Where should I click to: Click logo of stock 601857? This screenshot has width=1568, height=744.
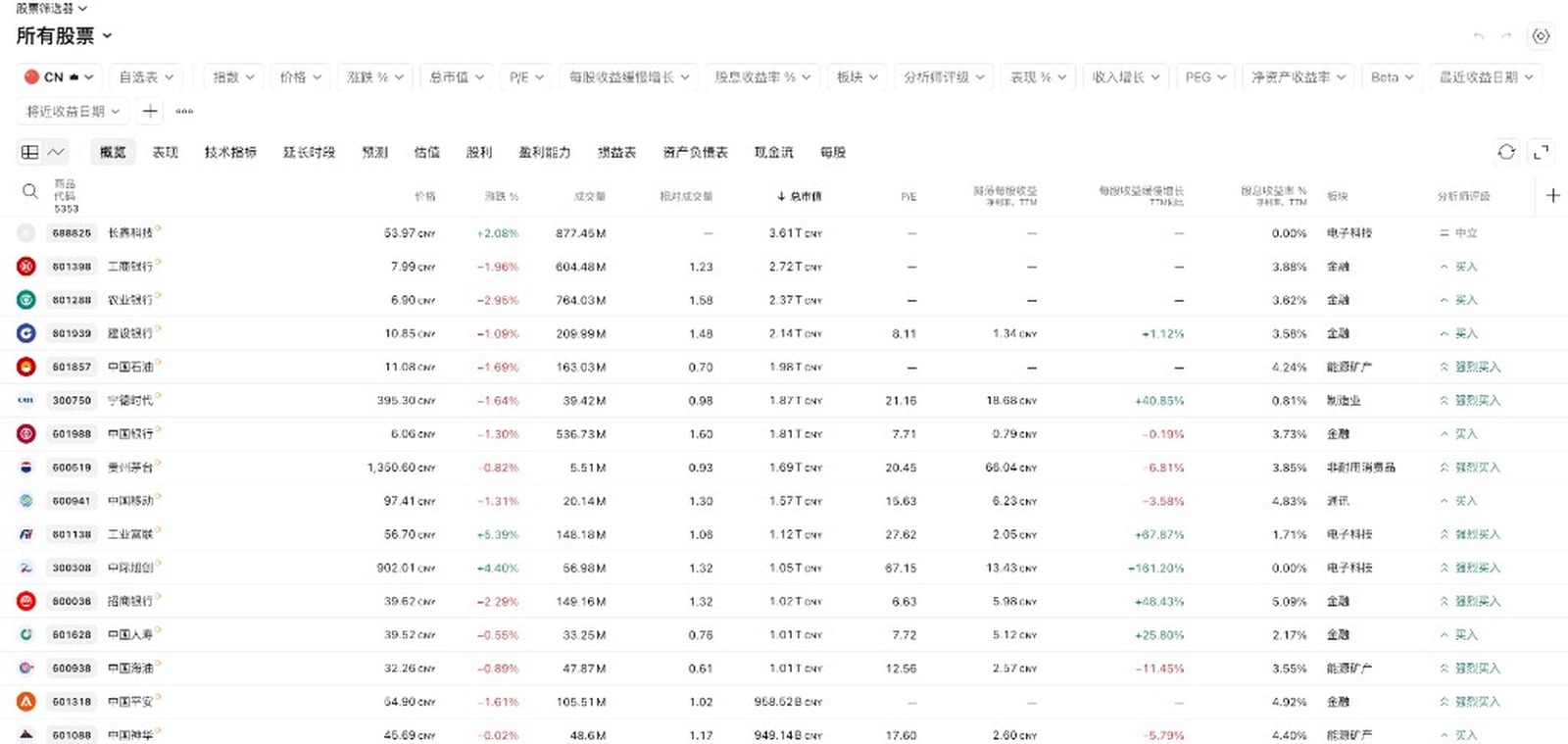click(26, 367)
